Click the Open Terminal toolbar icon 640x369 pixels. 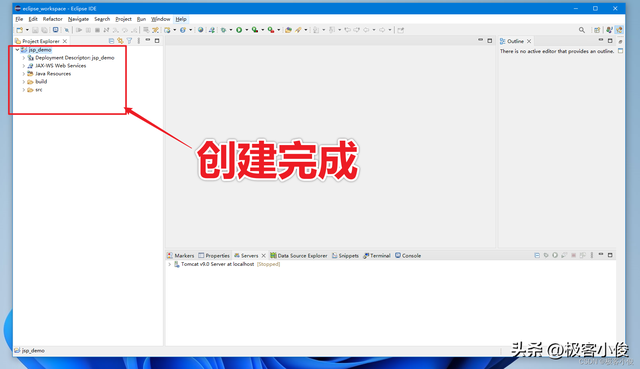coord(56,30)
